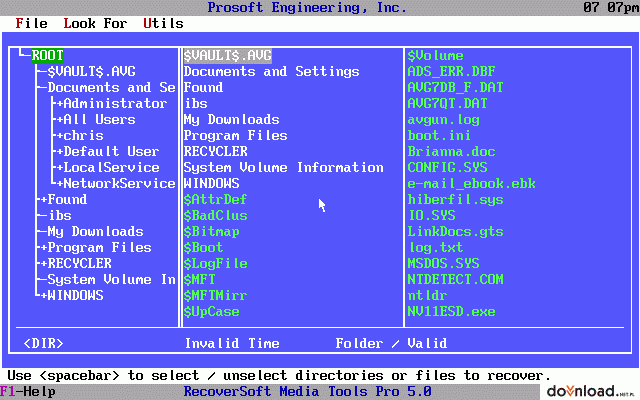The height and width of the screenshot is (400, 640).
Task: Collapse Documents and Se folder in tree
Action: pyautogui.click(x=111, y=87)
